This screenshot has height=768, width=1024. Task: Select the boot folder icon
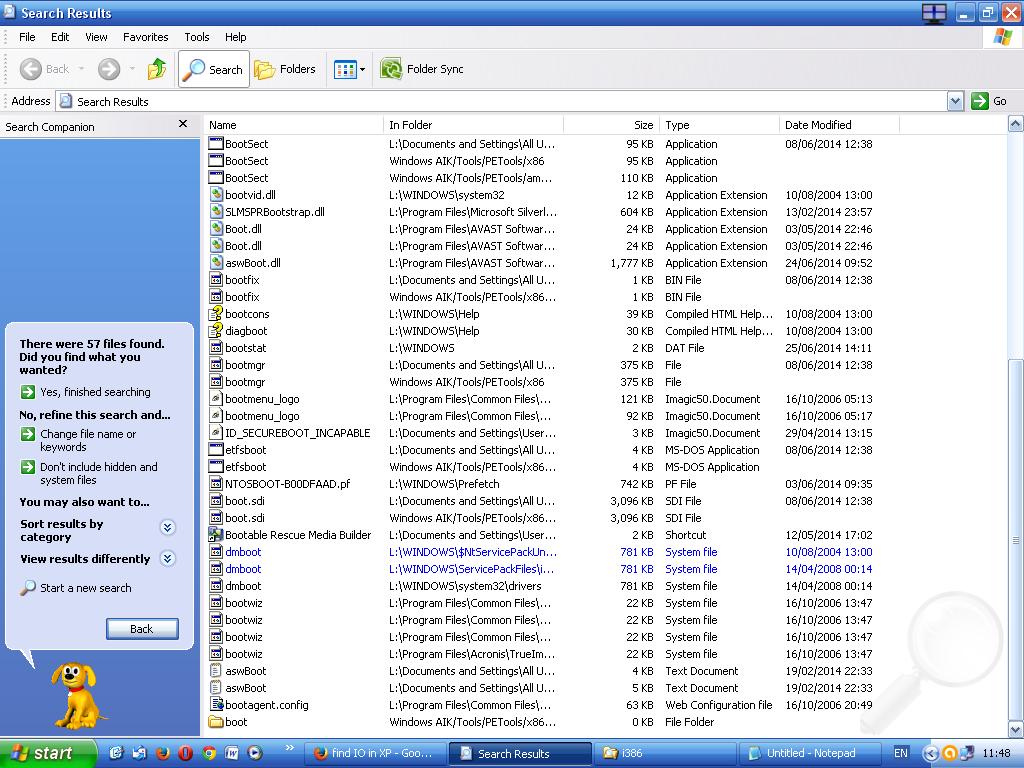tap(216, 721)
